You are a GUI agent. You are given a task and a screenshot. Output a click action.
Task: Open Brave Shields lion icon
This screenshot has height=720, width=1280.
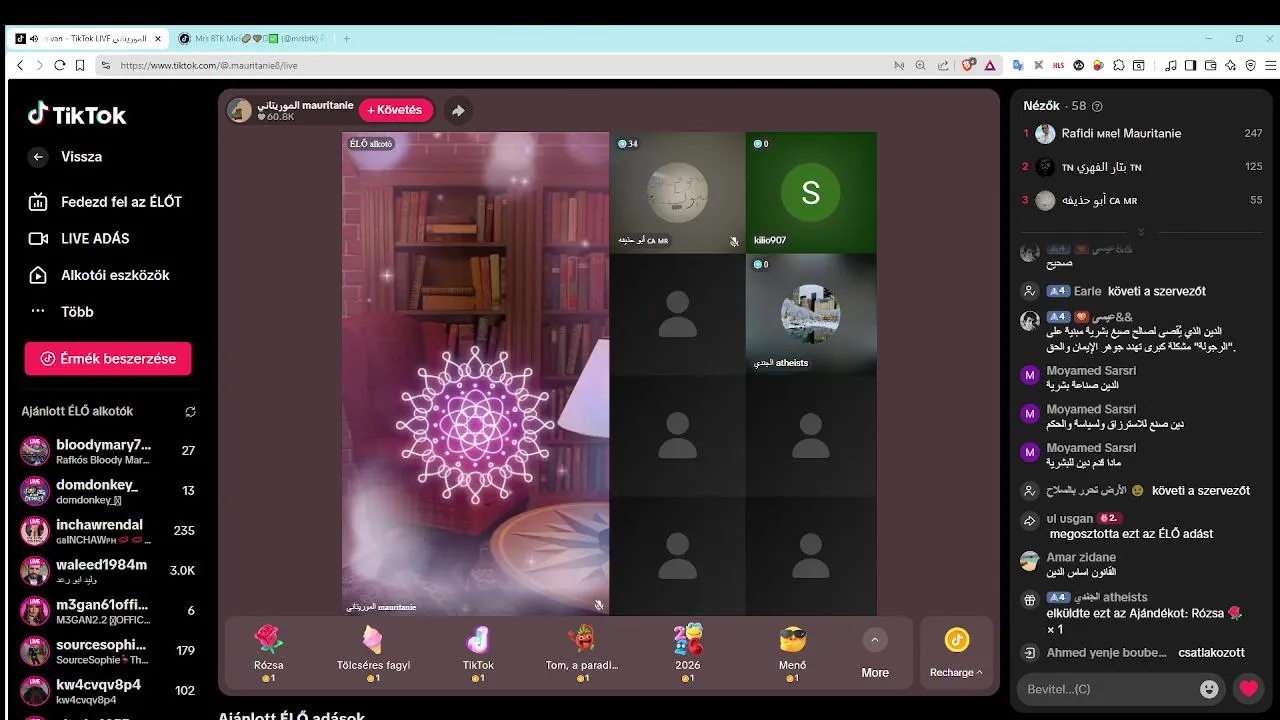click(968, 65)
